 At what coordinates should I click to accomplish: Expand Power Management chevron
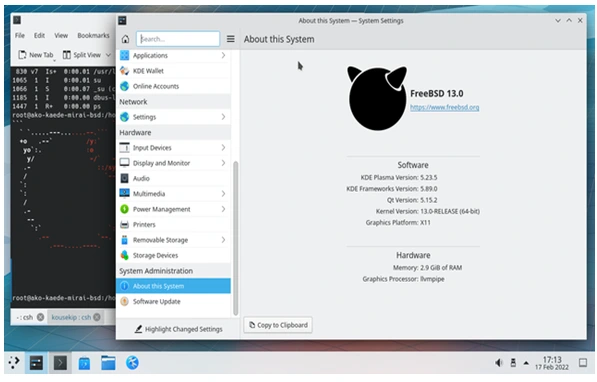pos(223,209)
